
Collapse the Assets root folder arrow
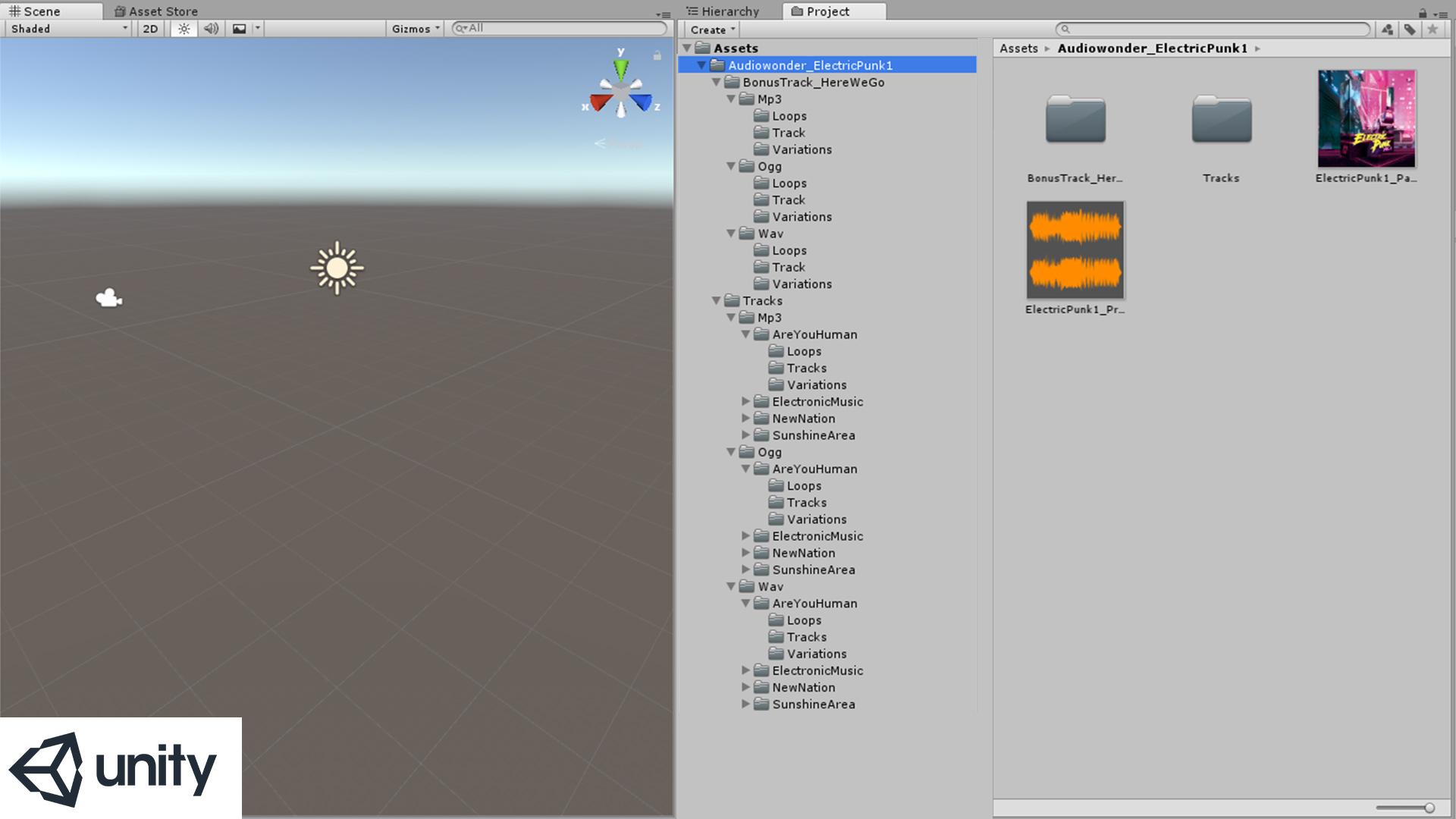click(687, 48)
